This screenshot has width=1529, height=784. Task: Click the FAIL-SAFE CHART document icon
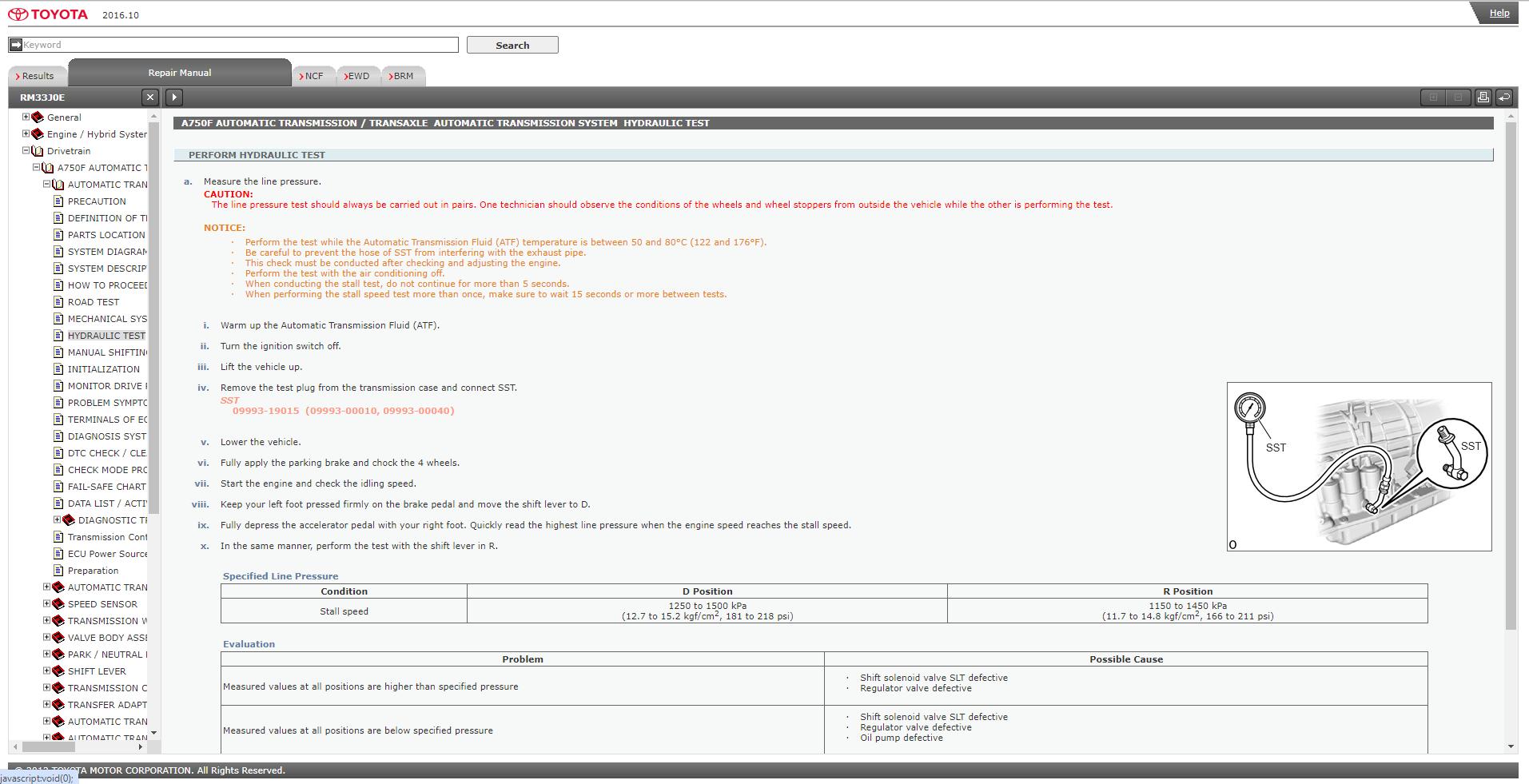point(58,487)
